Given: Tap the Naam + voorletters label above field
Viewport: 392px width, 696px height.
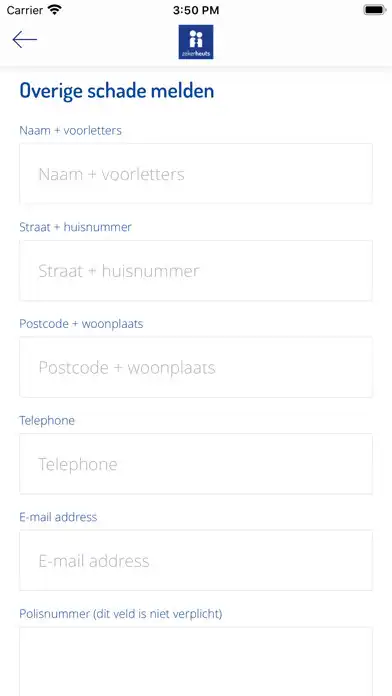Looking at the screenshot, I should (x=70, y=130).
